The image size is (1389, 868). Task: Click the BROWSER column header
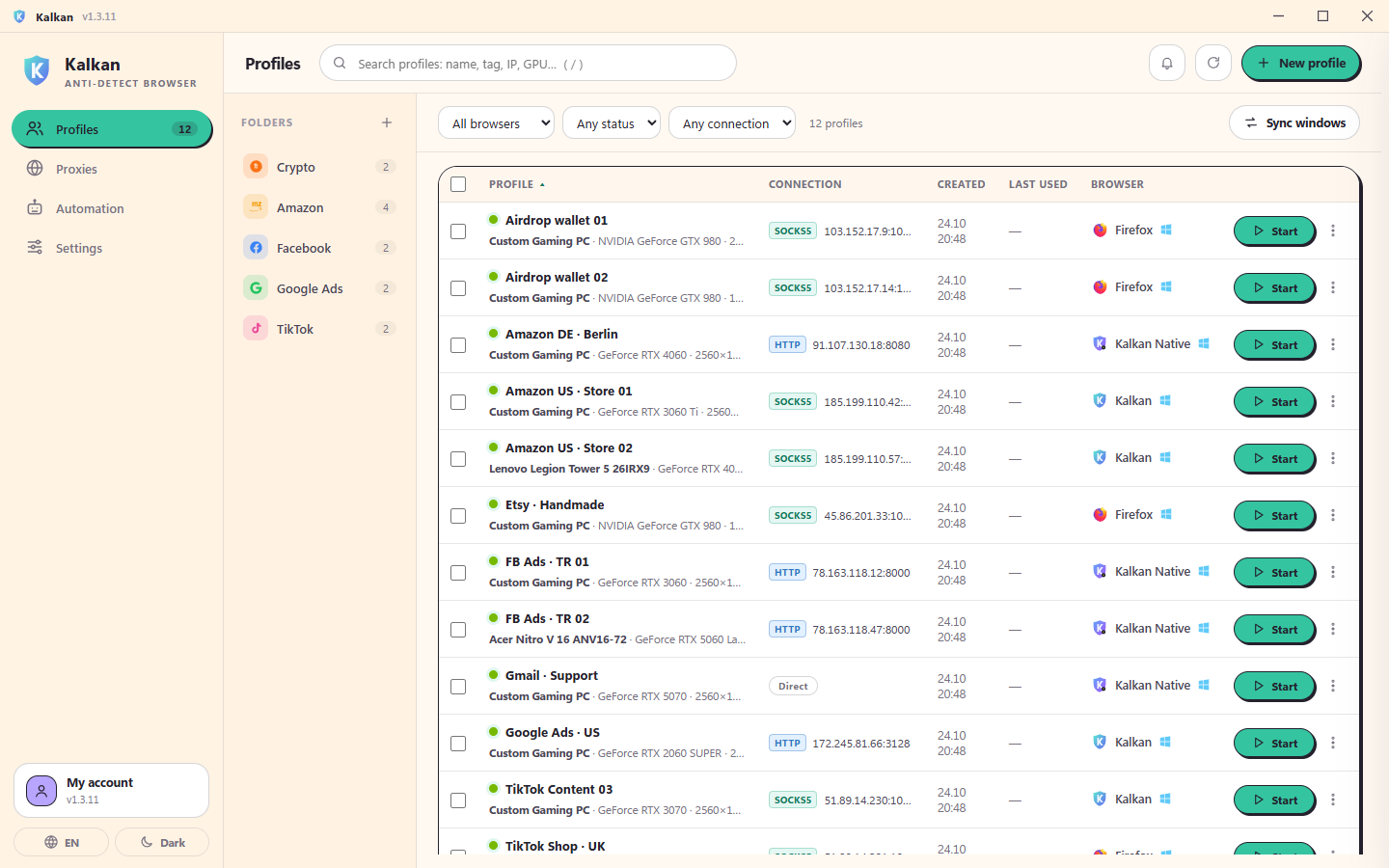tap(1117, 184)
